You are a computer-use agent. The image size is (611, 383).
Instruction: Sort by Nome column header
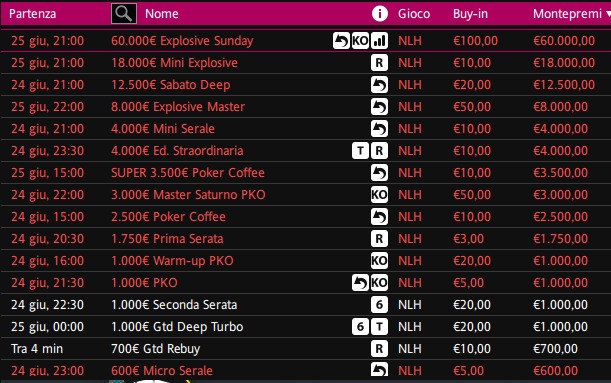(162, 14)
